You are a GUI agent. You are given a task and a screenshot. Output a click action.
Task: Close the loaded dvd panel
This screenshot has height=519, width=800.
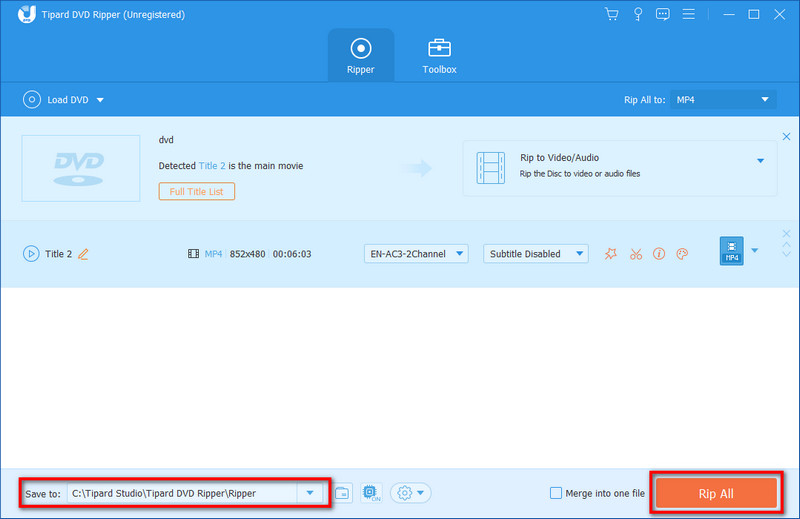[x=786, y=136]
